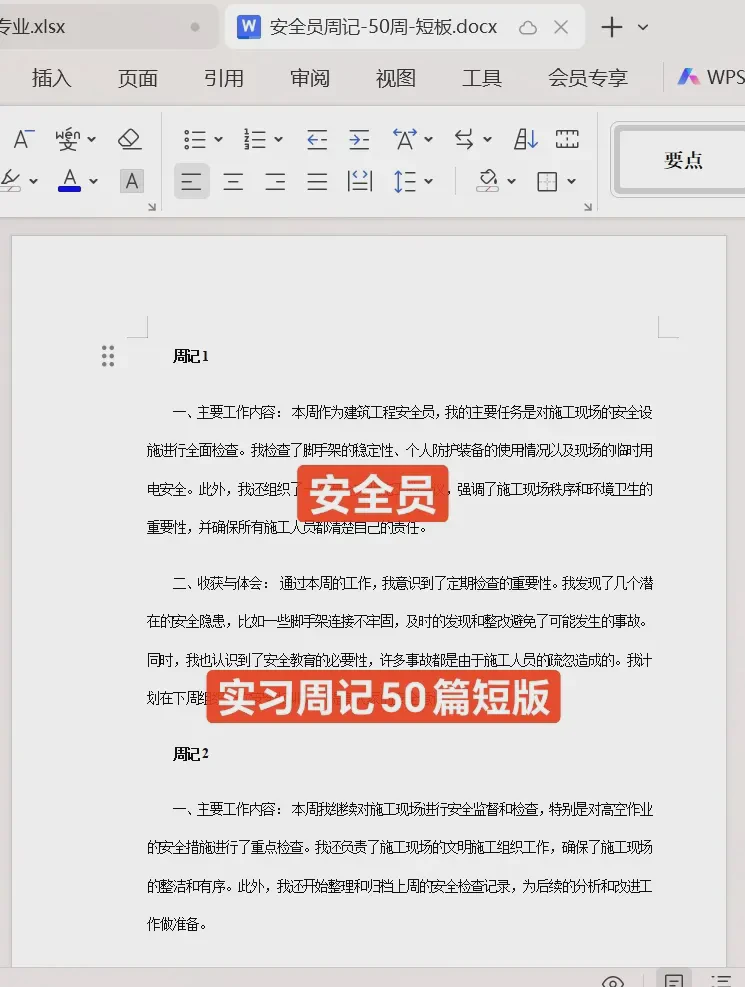Click the text conversion arrows icon

click(x=464, y=139)
